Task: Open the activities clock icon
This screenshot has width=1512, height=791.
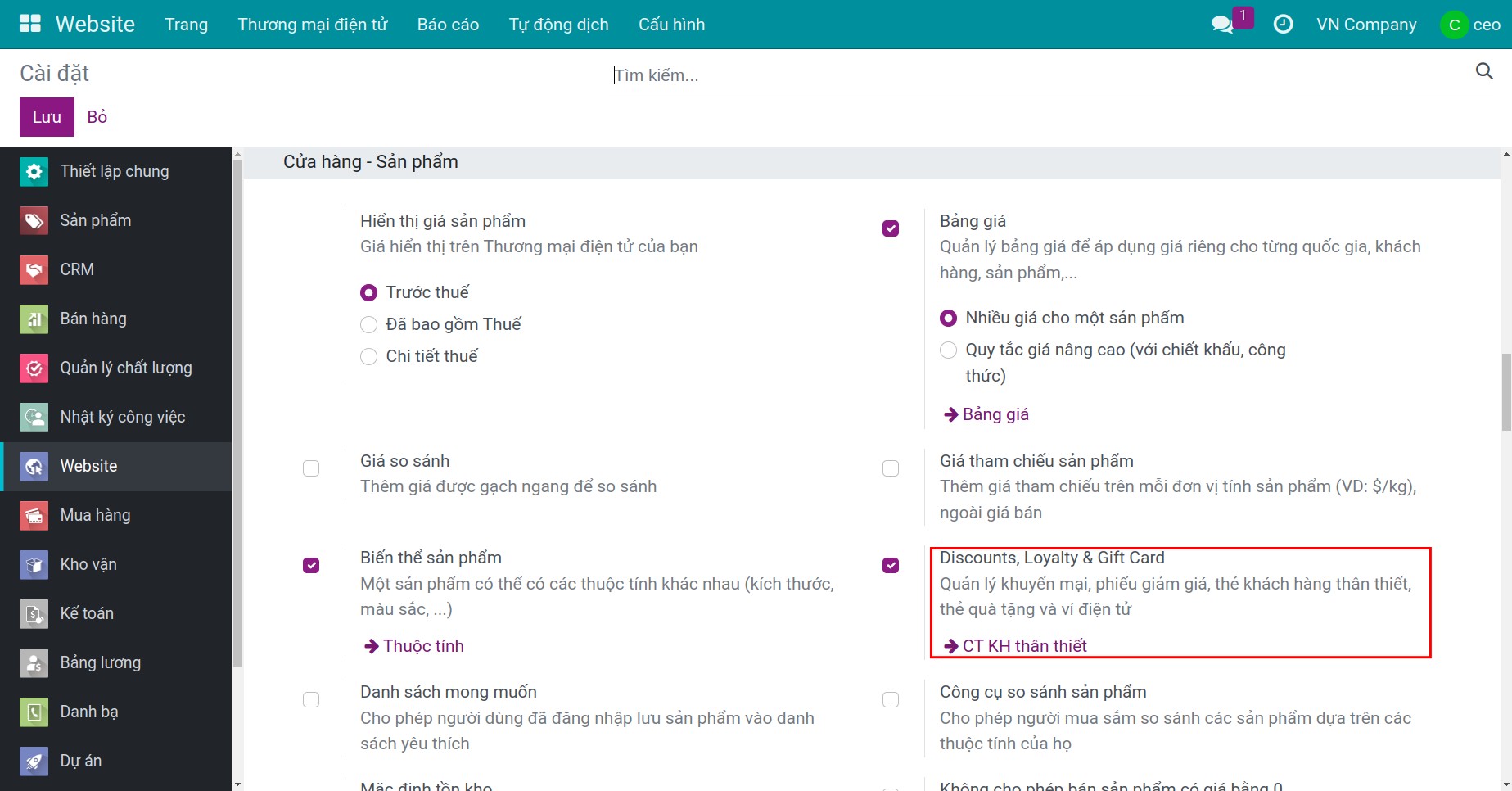Action: point(1283,25)
